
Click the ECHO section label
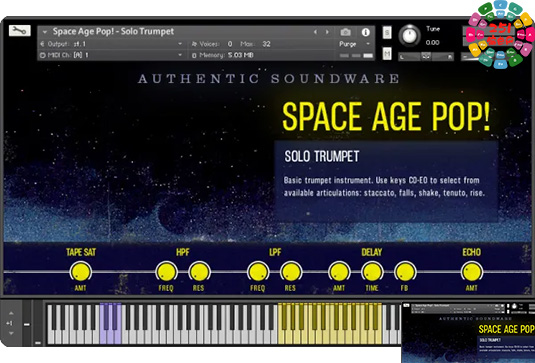[472, 252]
